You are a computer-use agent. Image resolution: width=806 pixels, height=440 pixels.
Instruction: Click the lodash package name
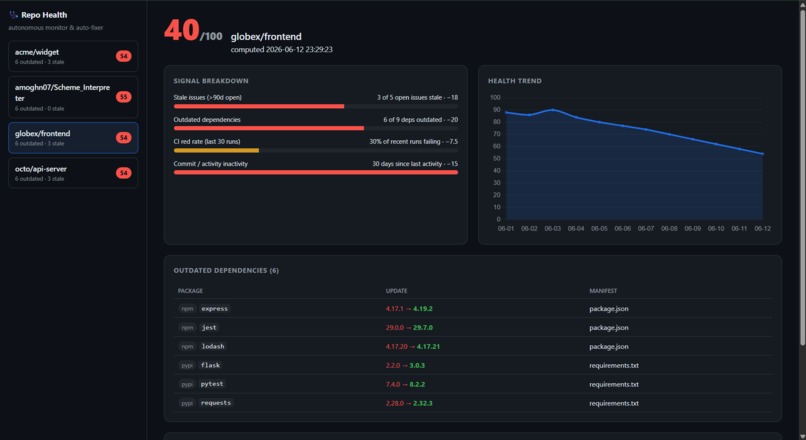tap(213, 346)
